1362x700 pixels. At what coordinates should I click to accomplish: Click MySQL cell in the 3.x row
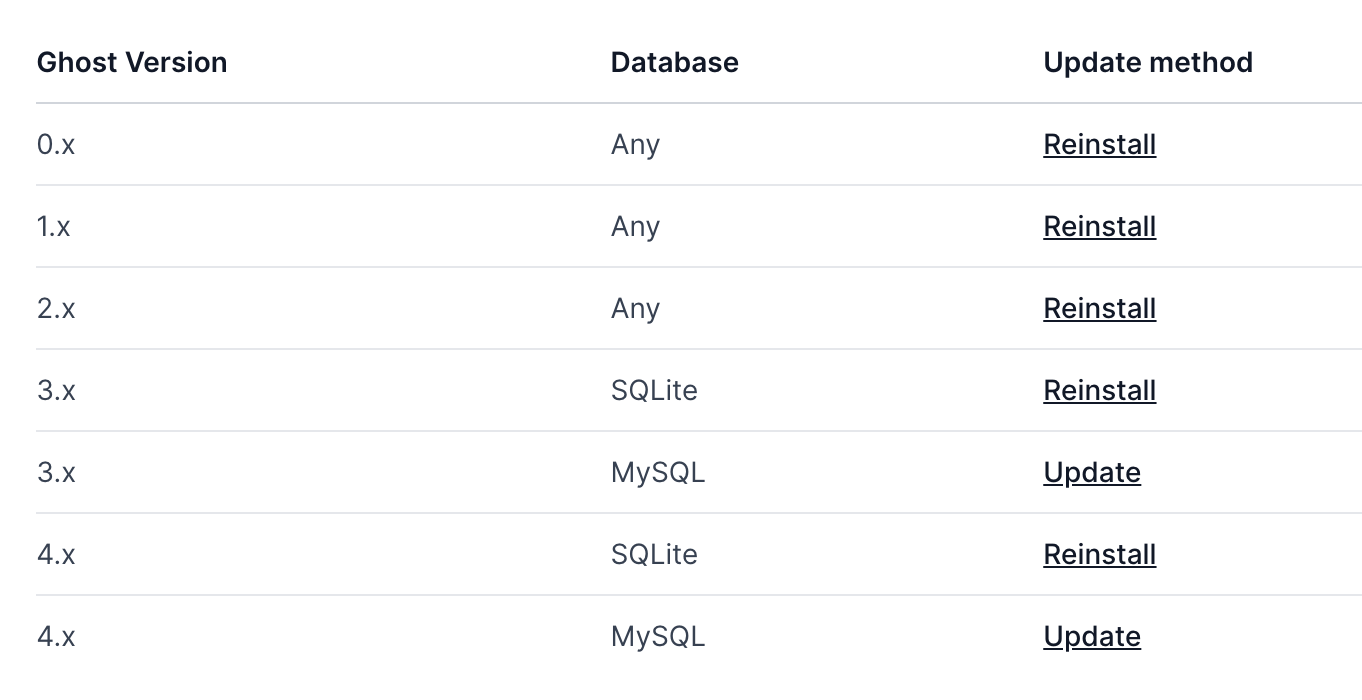click(x=658, y=472)
